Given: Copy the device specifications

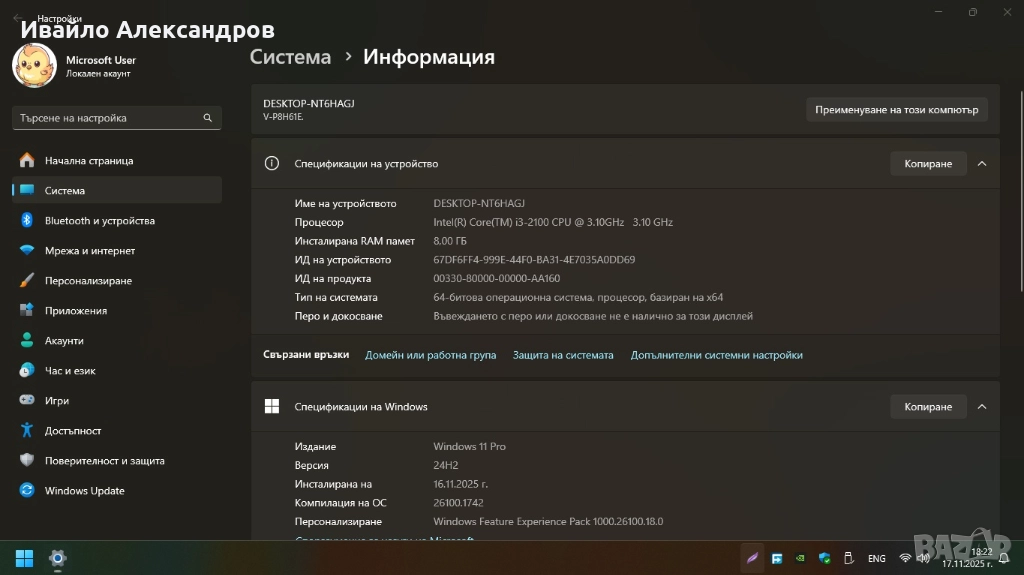Looking at the screenshot, I should (x=927, y=164).
